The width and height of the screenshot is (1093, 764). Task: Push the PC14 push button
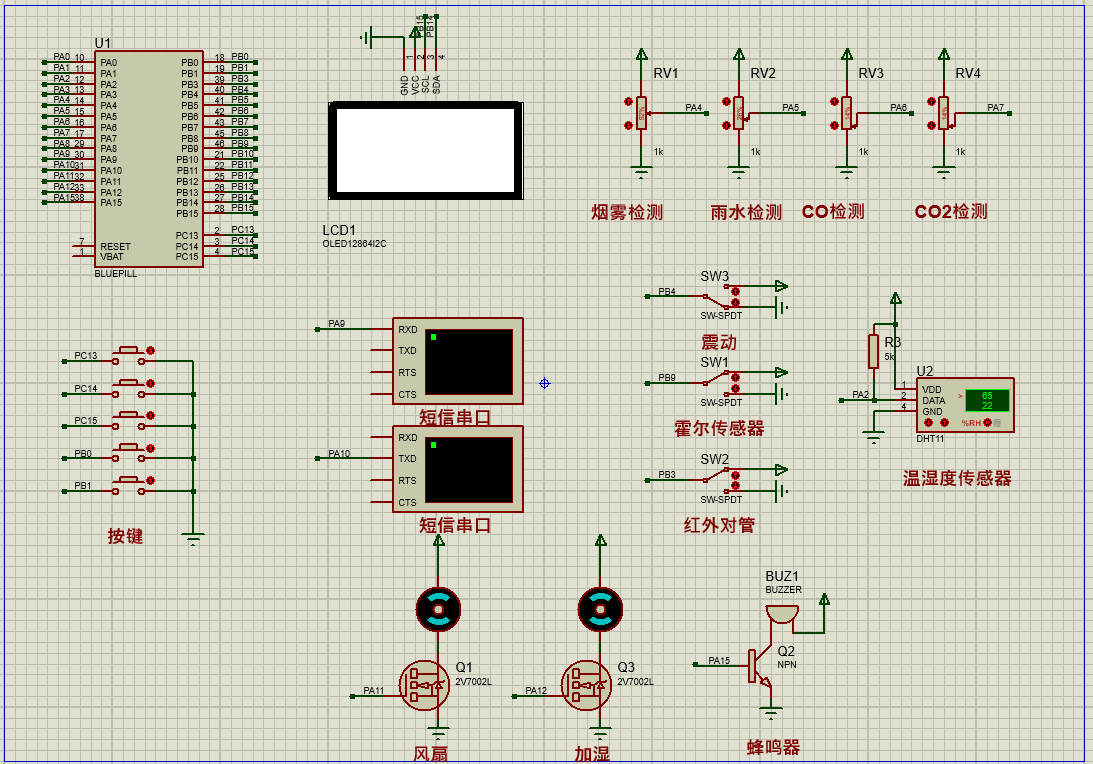(128, 388)
